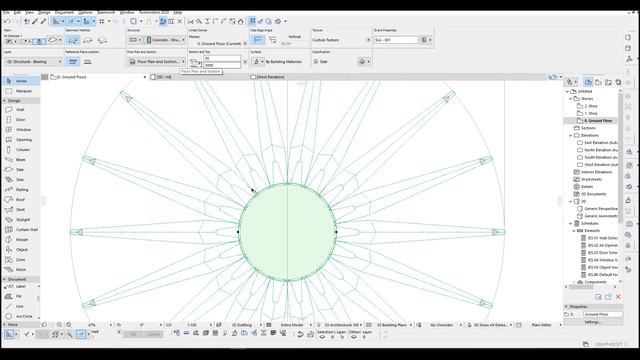Click the Settings... button in navigator
This screenshot has height=360, width=640.
click(593, 322)
